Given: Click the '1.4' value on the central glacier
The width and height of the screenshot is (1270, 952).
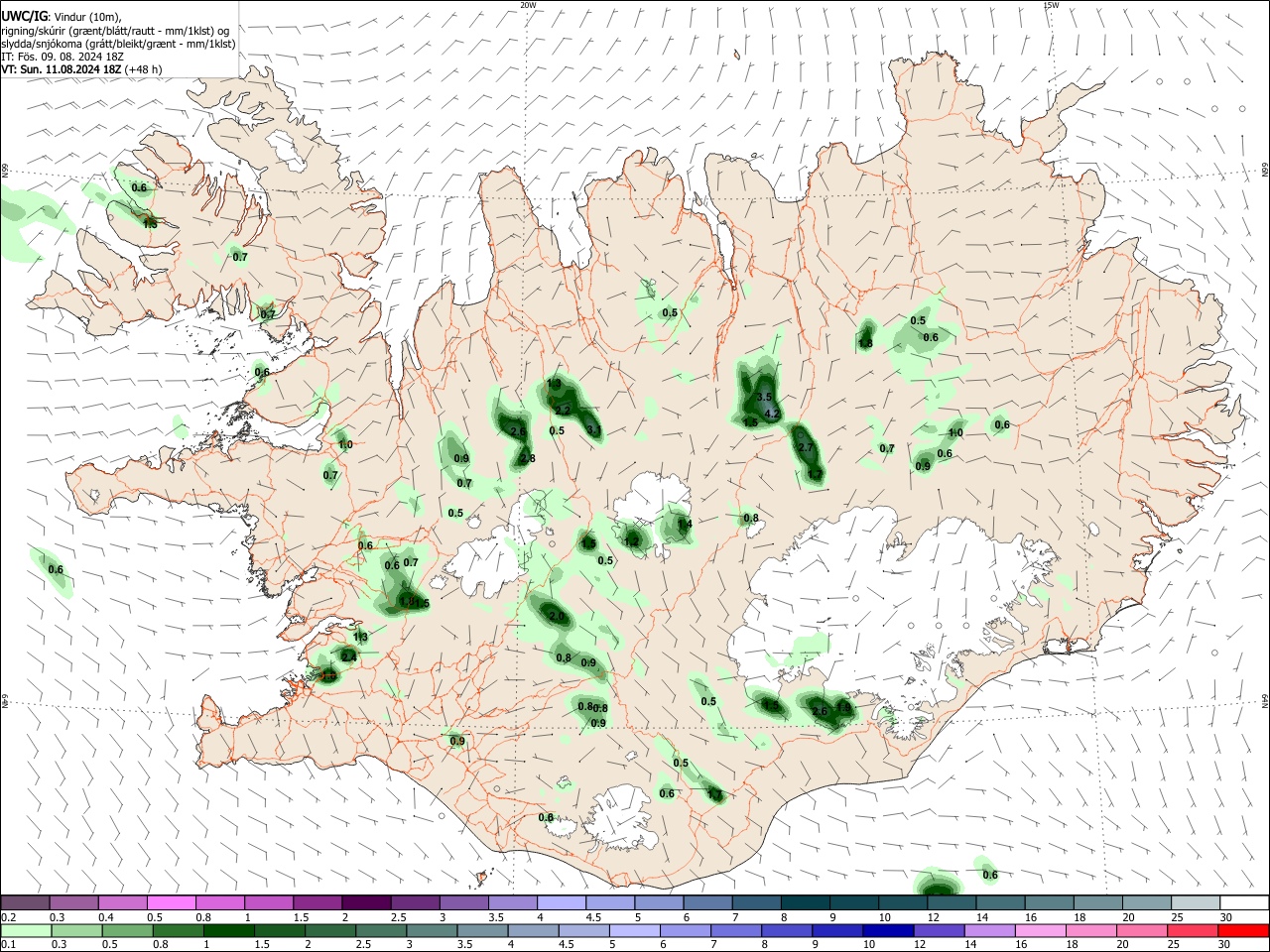Looking at the screenshot, I should pos(684,524).
